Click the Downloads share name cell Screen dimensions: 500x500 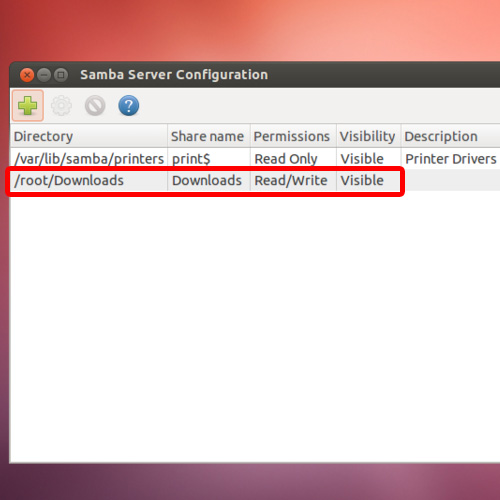pos(209,180)
